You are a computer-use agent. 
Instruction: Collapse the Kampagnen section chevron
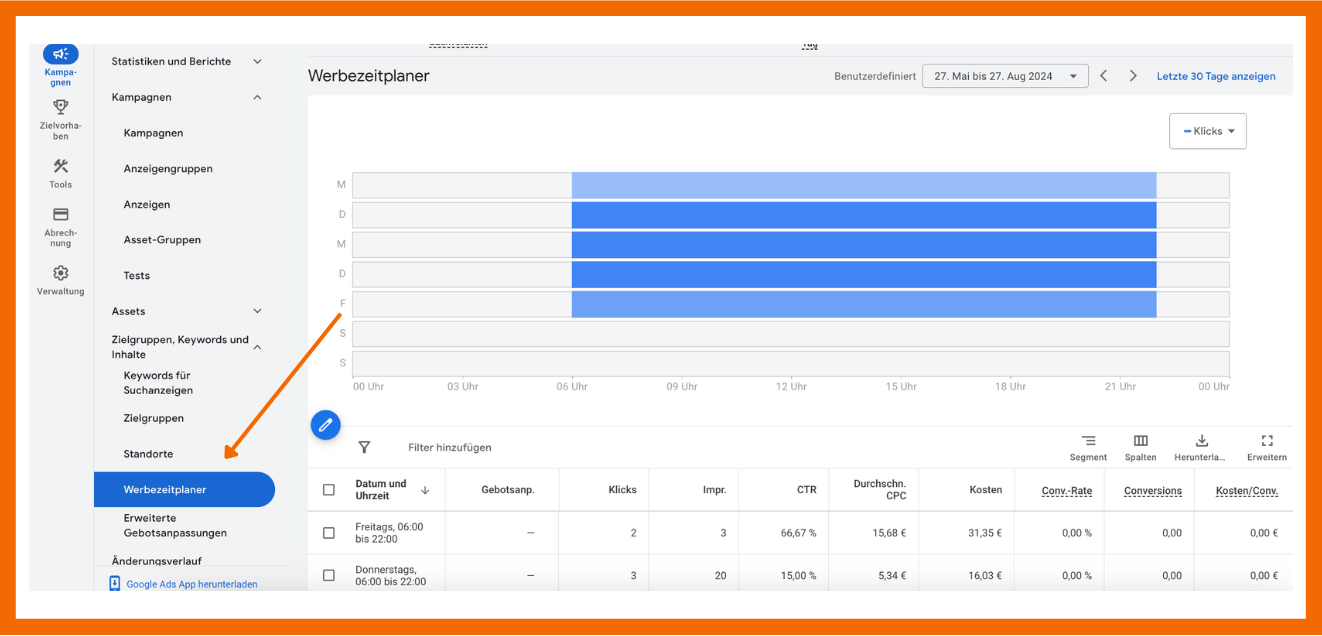pyautogui.click(x=257, y=97)
